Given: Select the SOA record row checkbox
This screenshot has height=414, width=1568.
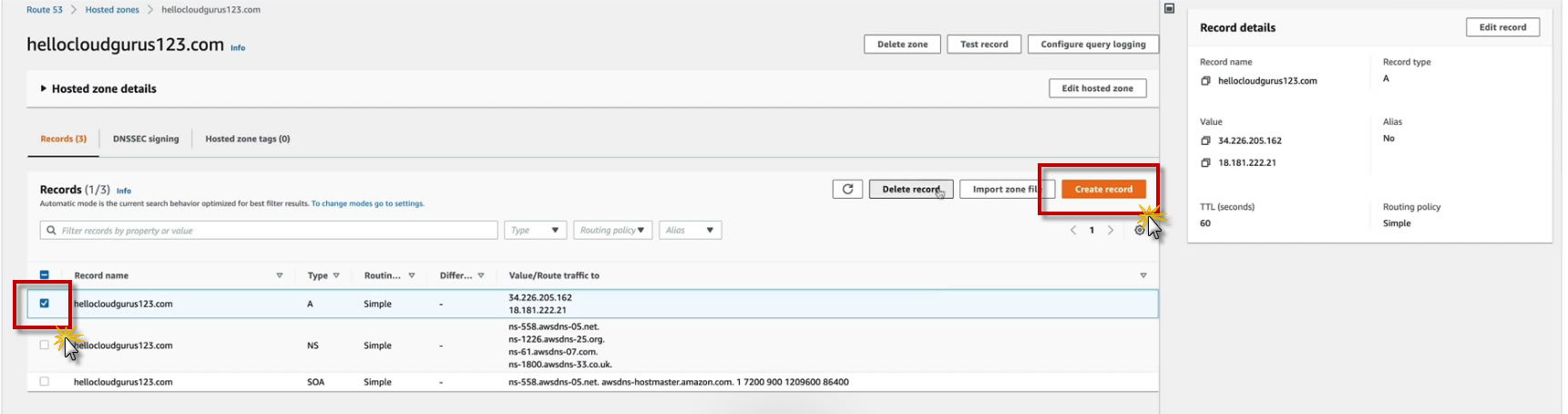Looking at the screenshot, I should click(44, 381).
